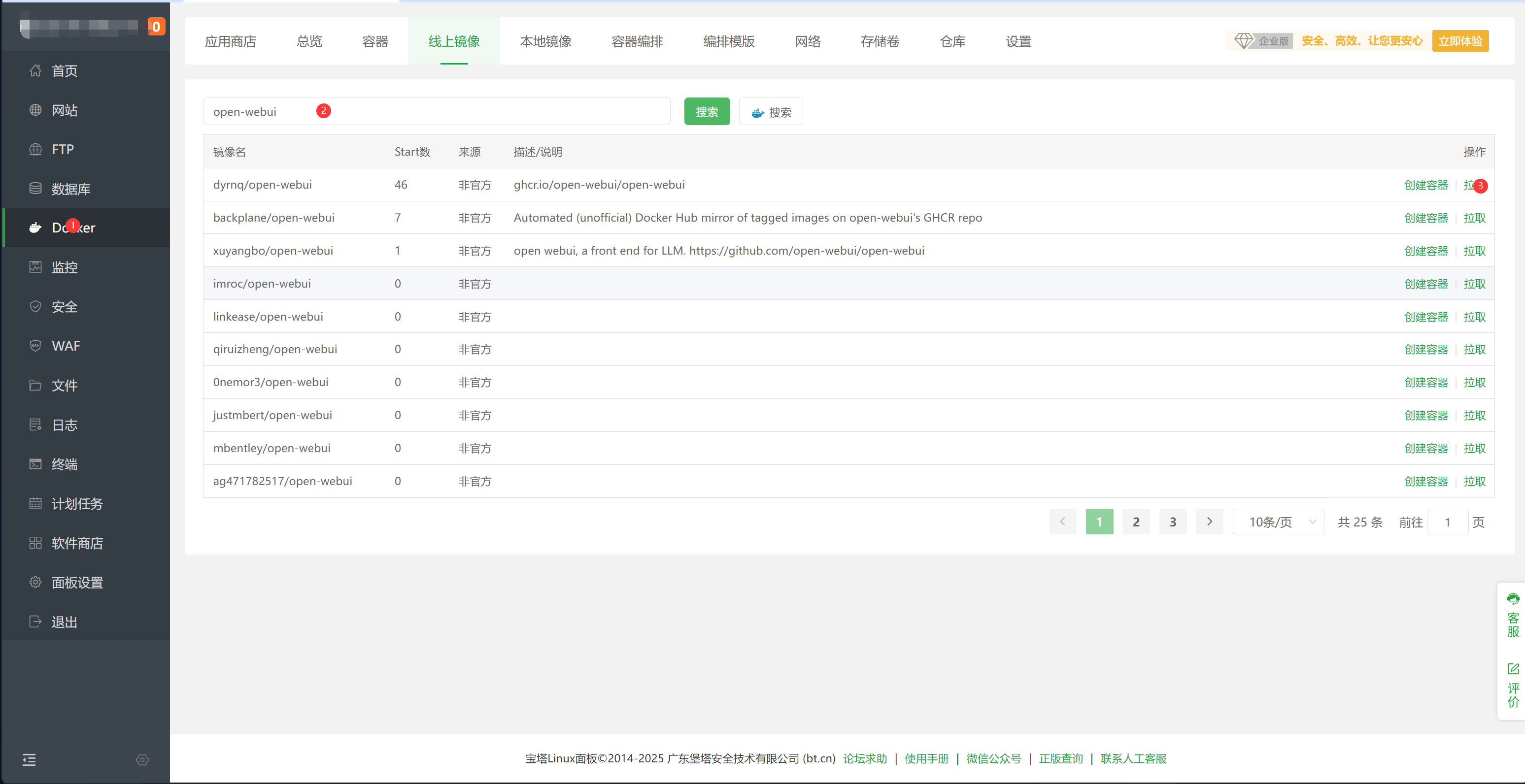Open the 10条/页 page size dropdown
This screenshot has height=784, width=1525.
point(1278,522)
